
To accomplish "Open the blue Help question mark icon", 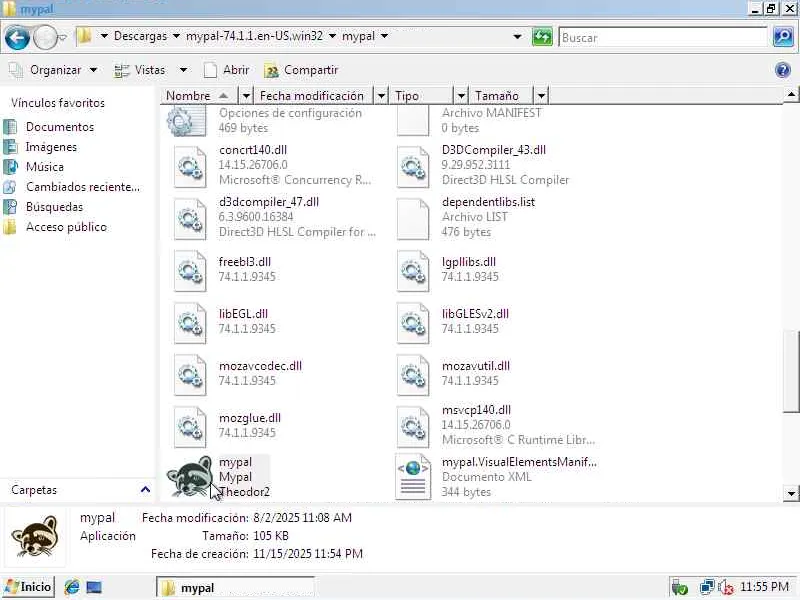I will (783, 70).
